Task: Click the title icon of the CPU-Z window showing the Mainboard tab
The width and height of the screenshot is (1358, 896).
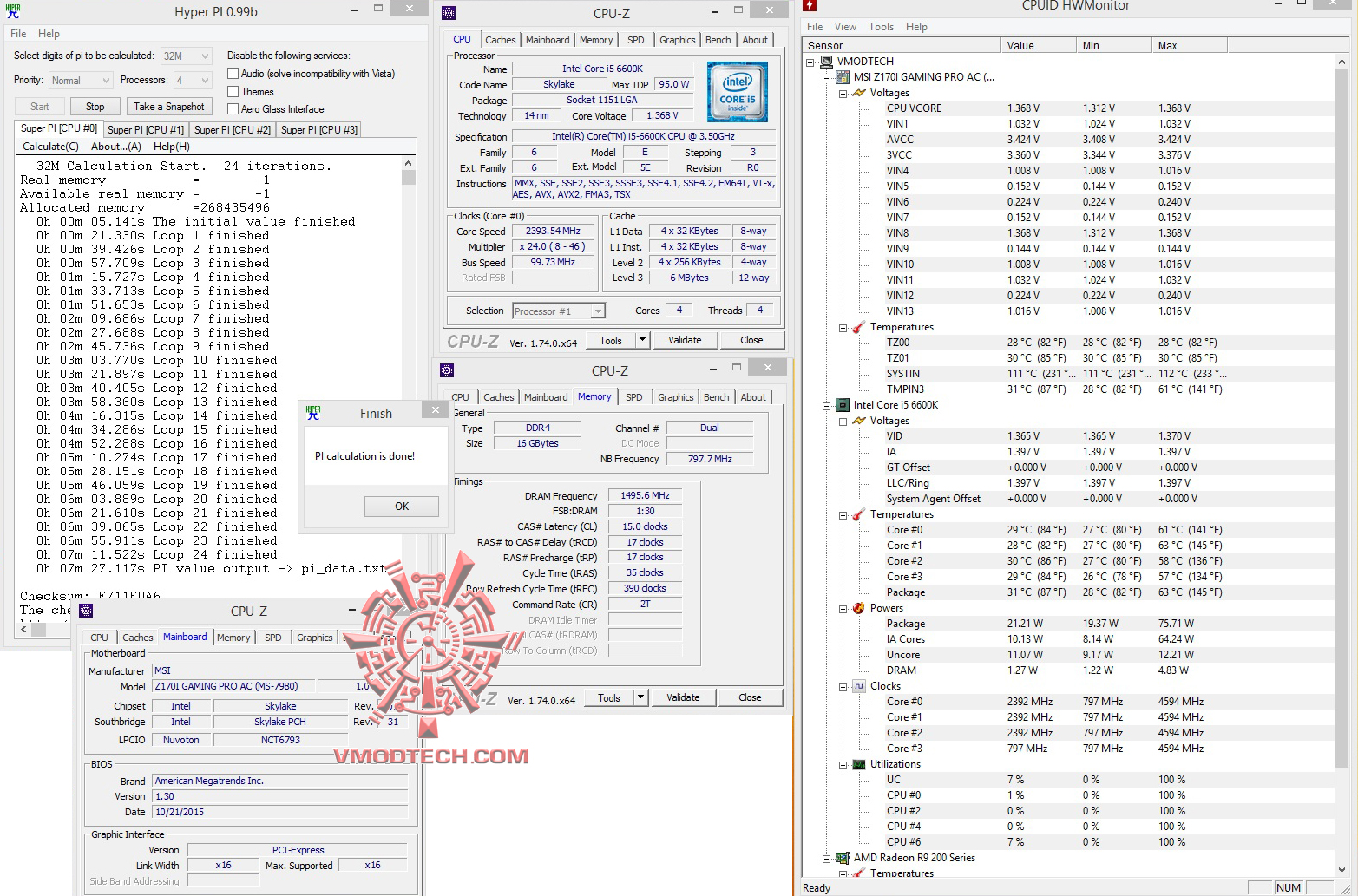Action: click(x=86, y=611)
